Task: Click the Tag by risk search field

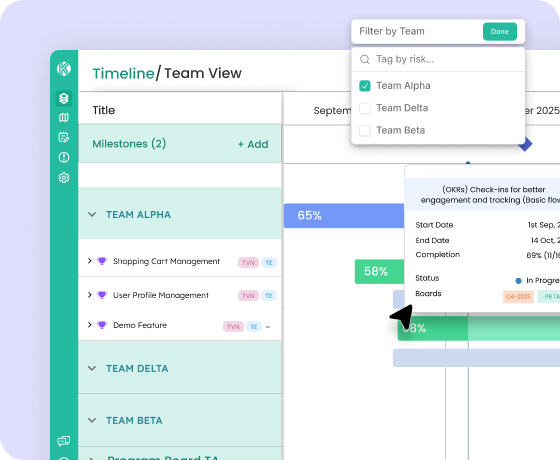Action: tap(438, 59)
